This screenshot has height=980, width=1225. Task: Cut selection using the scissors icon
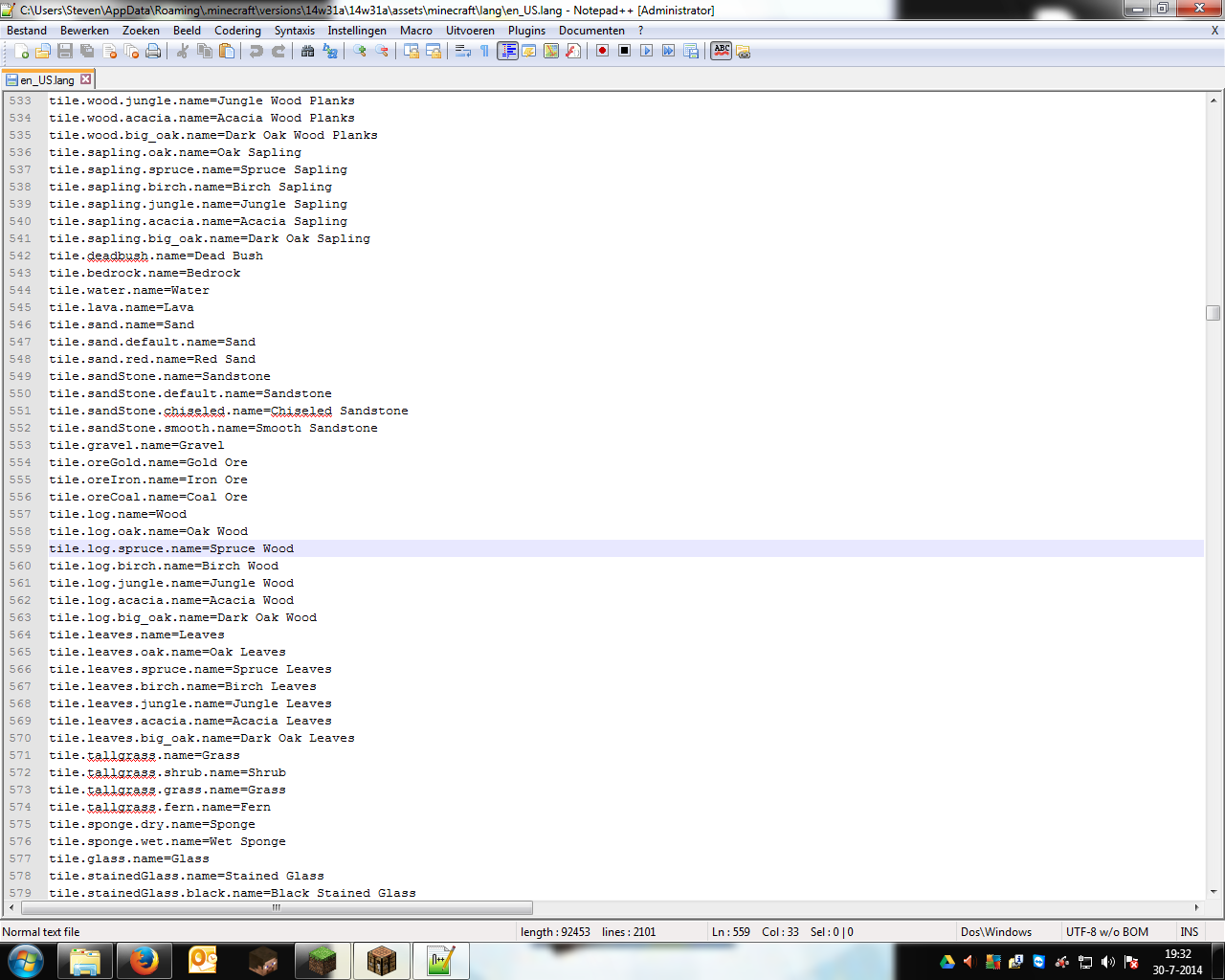tap(182, 51)
